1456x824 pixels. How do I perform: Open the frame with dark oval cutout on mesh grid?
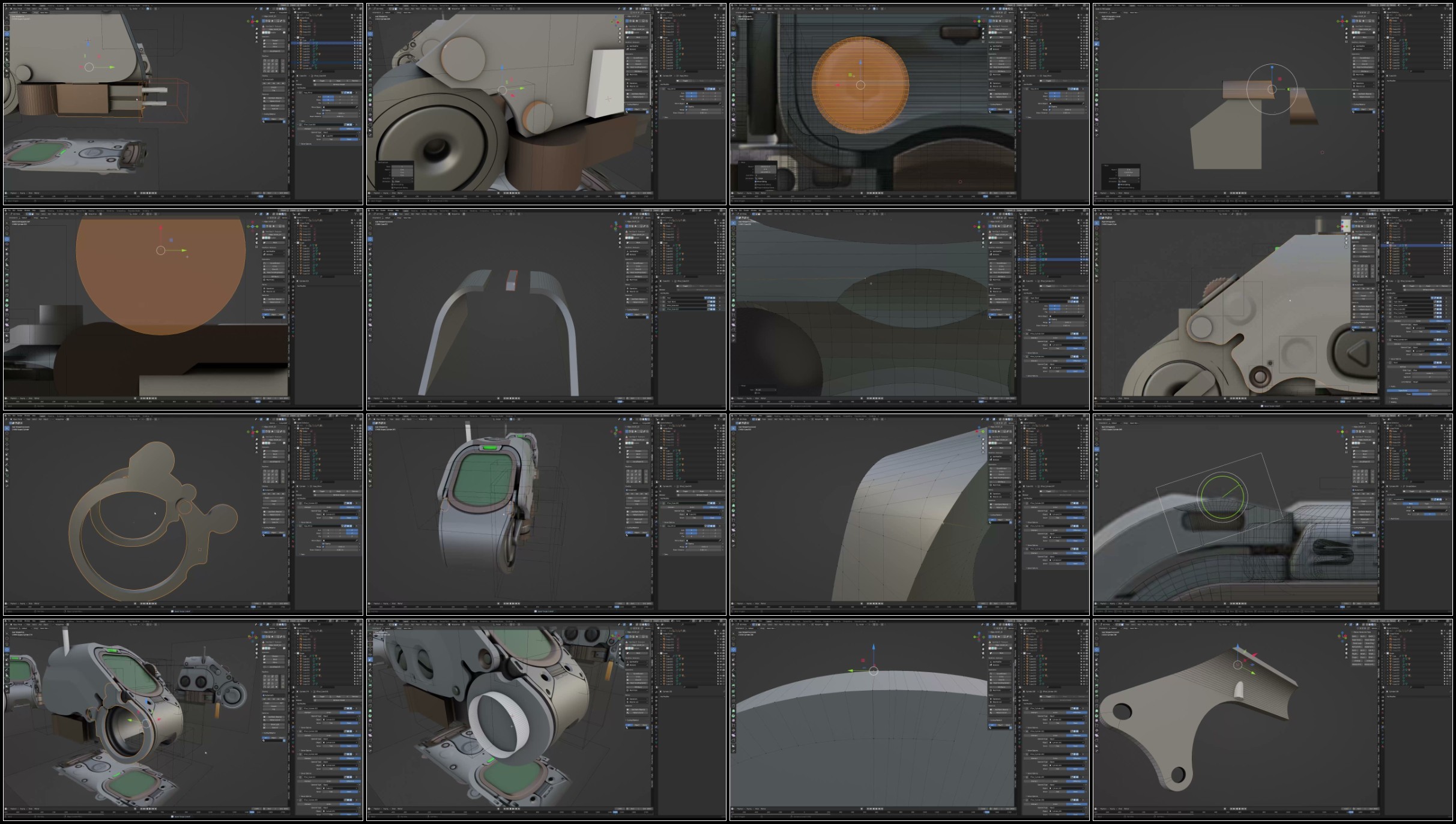point(910,309)
